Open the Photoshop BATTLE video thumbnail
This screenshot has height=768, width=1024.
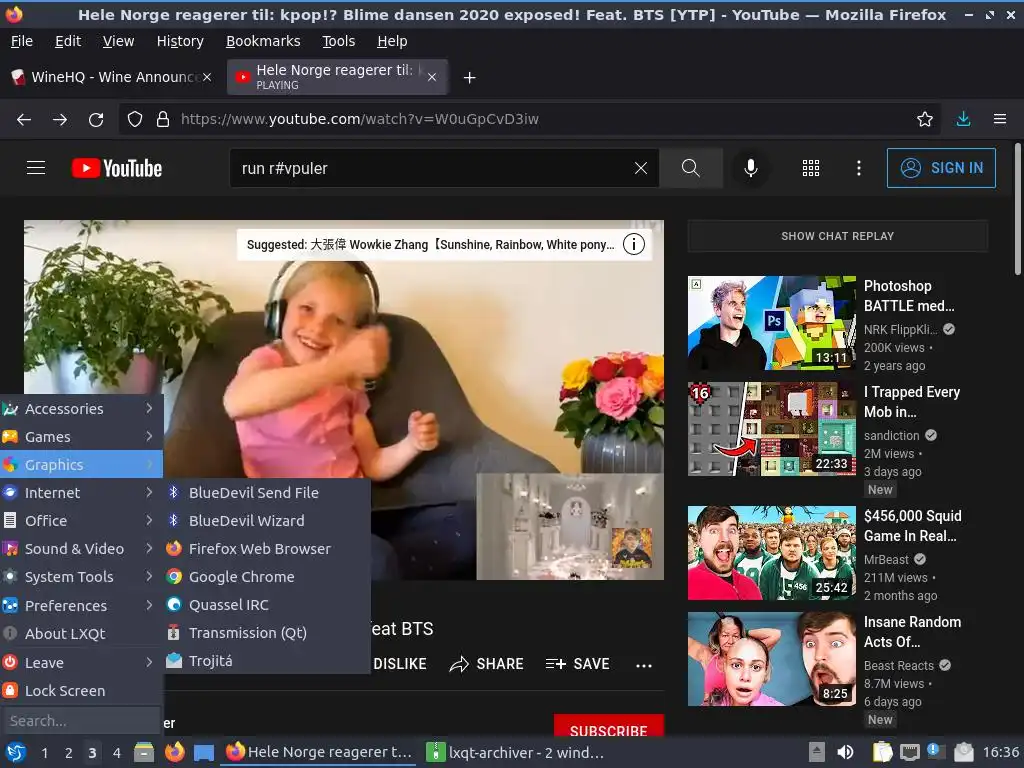[771, 323]
